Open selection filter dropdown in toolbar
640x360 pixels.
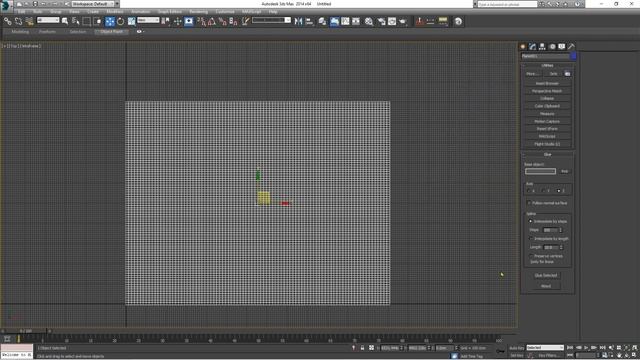[48, 20]
